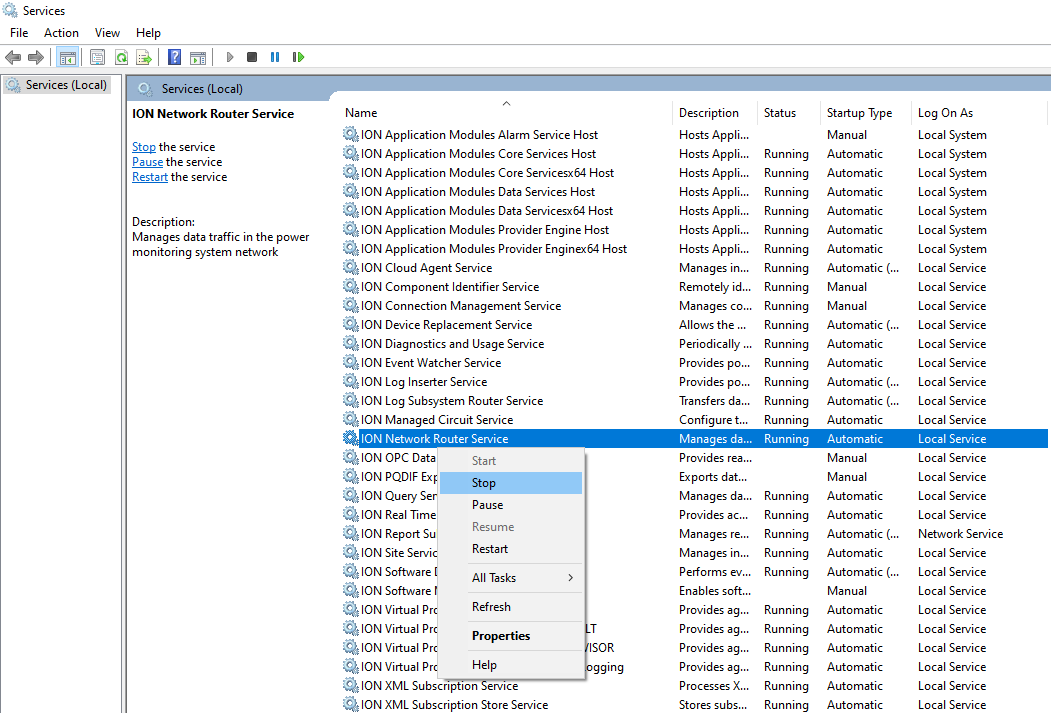
Task: Sort by the Status column header
Action: 788,113
